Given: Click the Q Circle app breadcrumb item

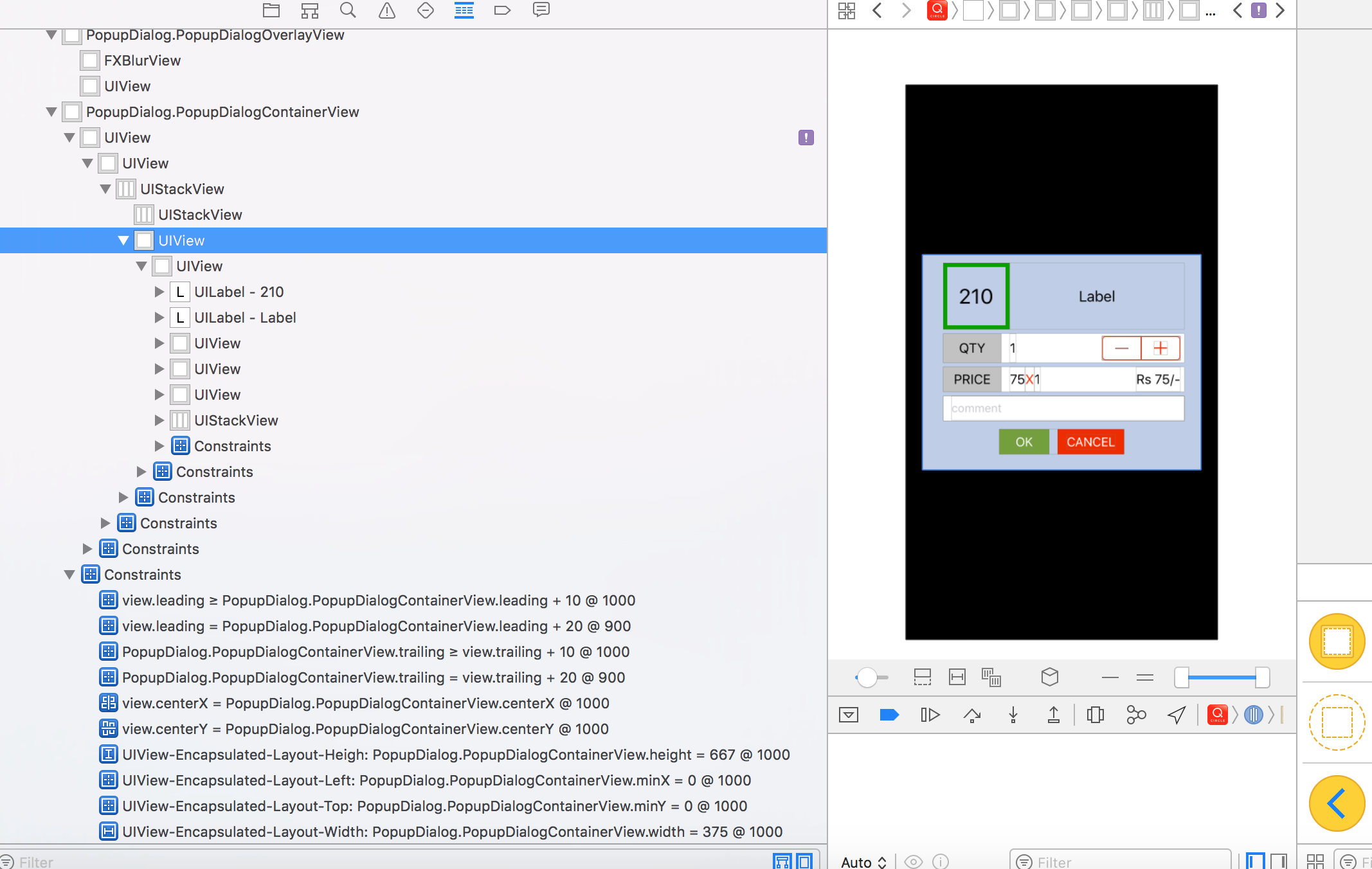Looking at the screenshot, I should pyautogui.click(x=937, y=10).
